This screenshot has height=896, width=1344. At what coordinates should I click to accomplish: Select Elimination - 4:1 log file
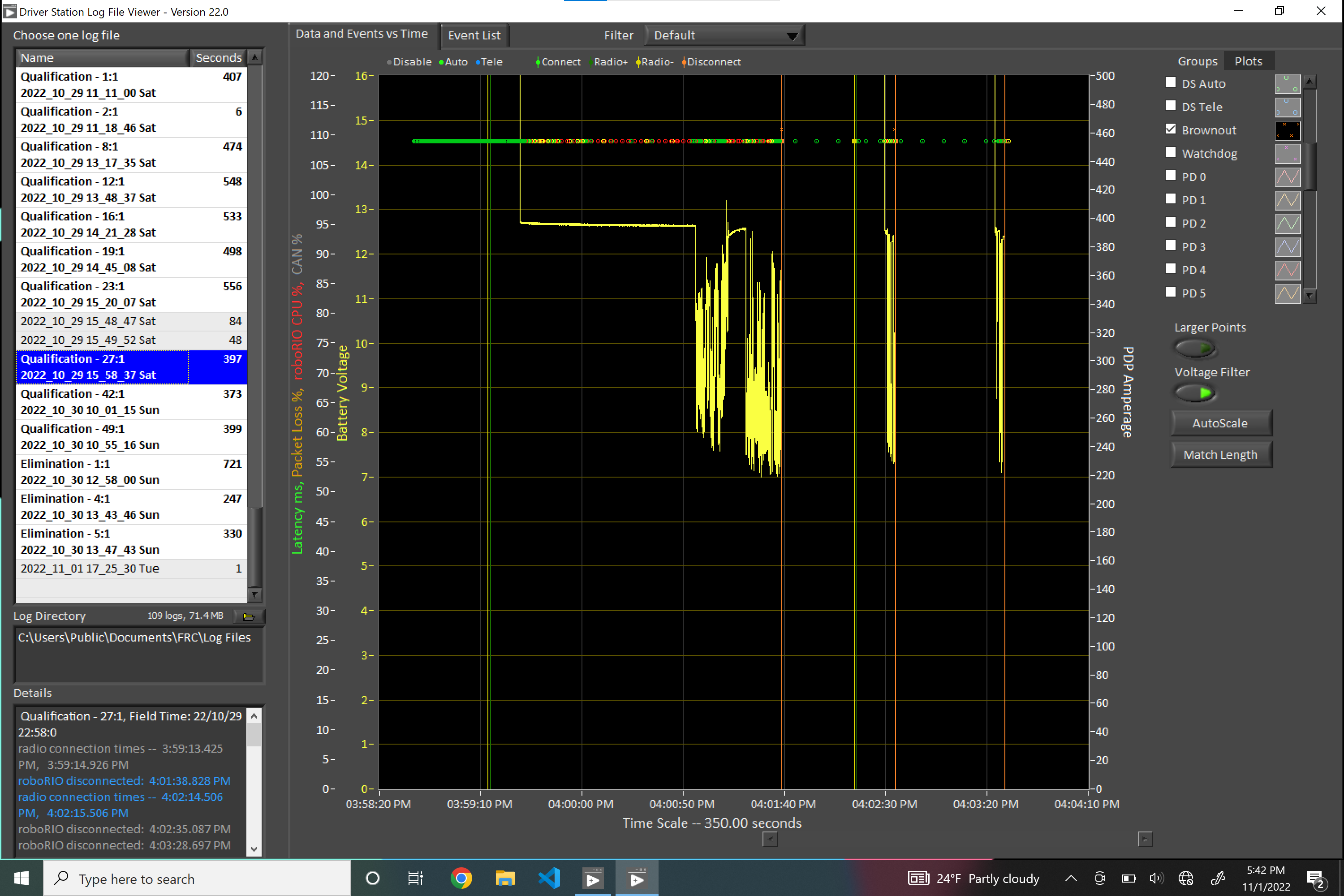[131, 507]
